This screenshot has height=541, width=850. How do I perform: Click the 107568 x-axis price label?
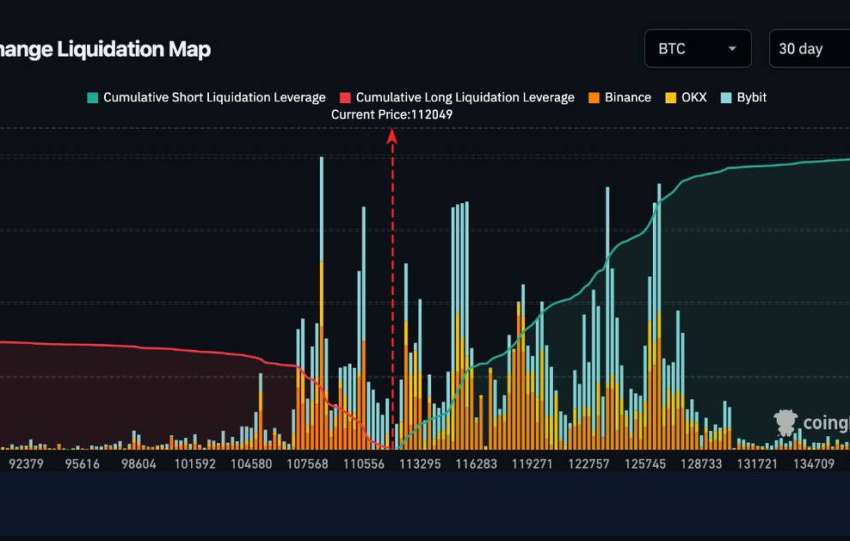coord(308,463)
